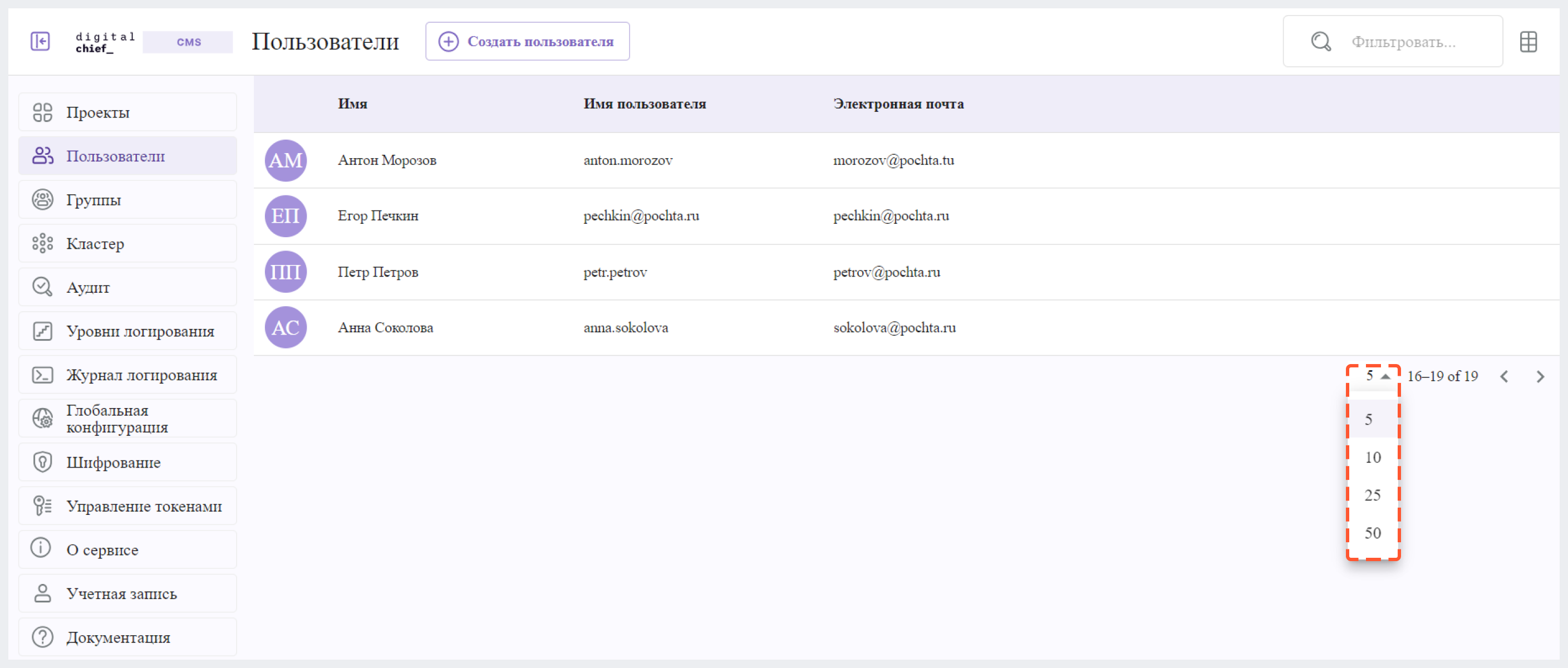This screenshot has height=668, width=1568.
Task: Click username petr.petrov
Action: 615,272
